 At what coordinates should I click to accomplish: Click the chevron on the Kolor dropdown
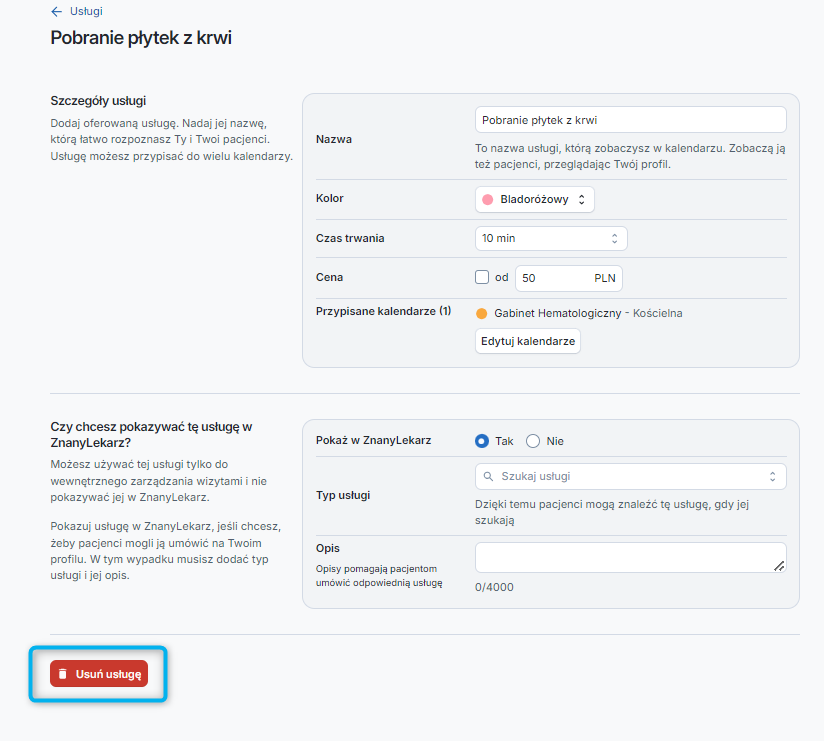(x=582, y=199)
